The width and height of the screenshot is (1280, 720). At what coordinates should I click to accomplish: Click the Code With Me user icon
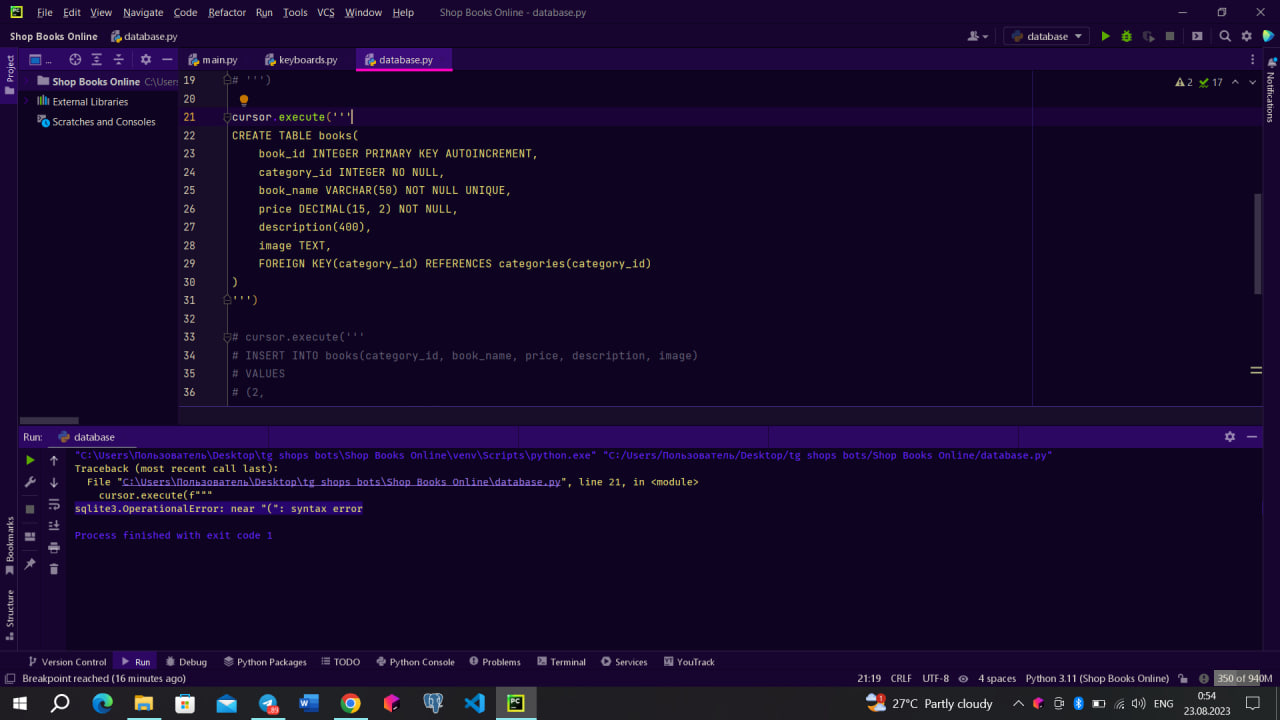(x=977, y=36)
